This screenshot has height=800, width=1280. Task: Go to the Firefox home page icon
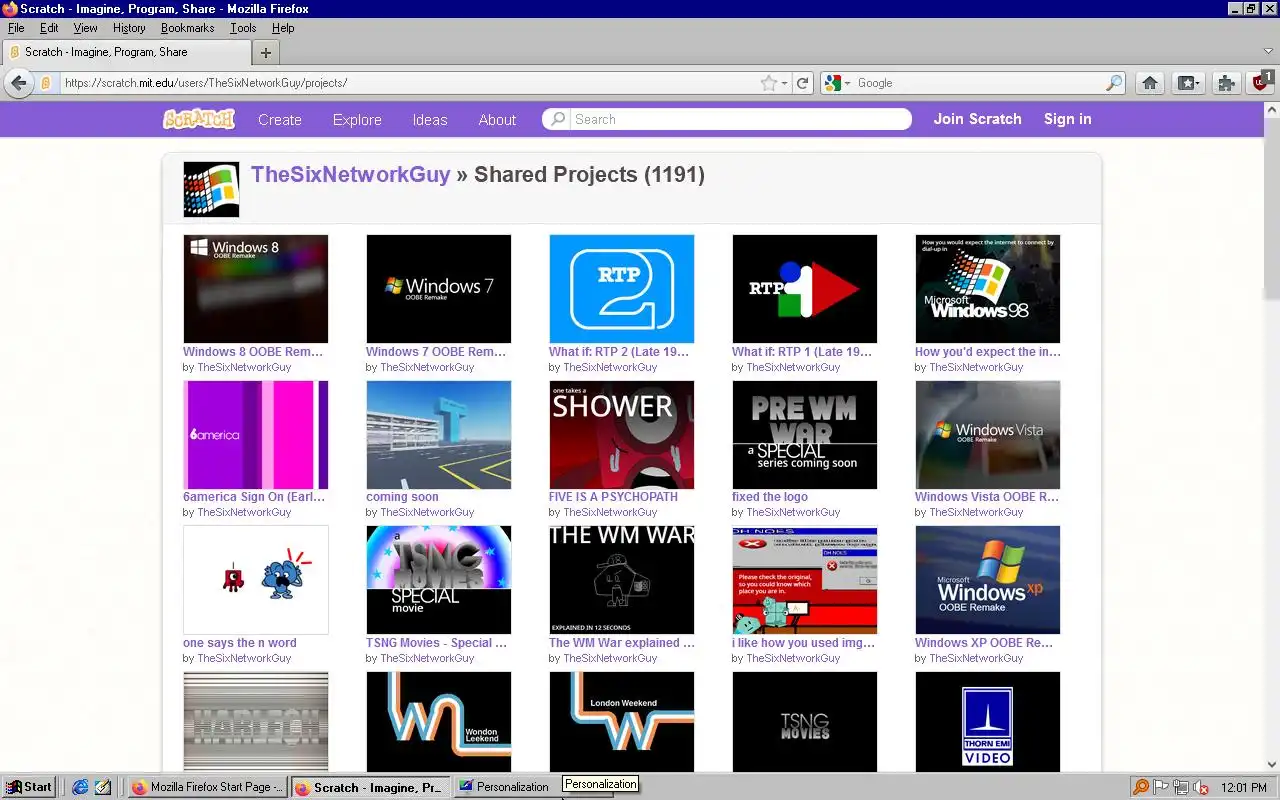pyautogui.click(x=1150, y=83)
